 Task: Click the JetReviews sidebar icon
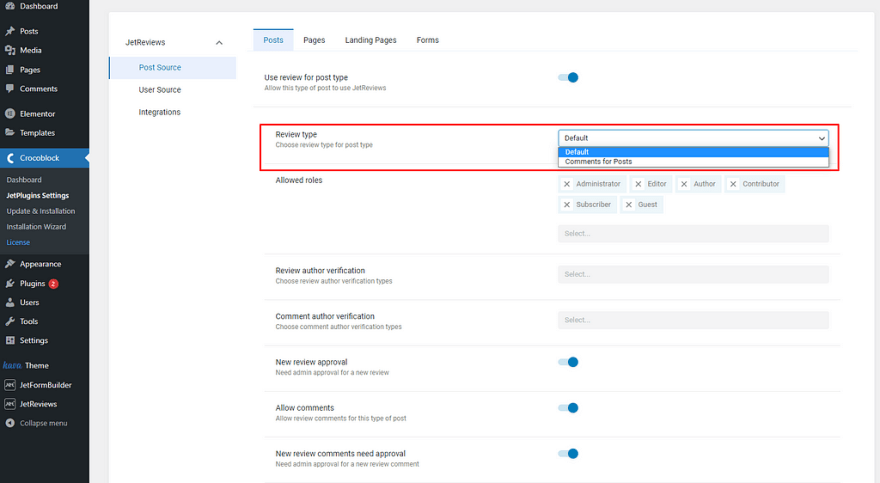coord(10,404)
